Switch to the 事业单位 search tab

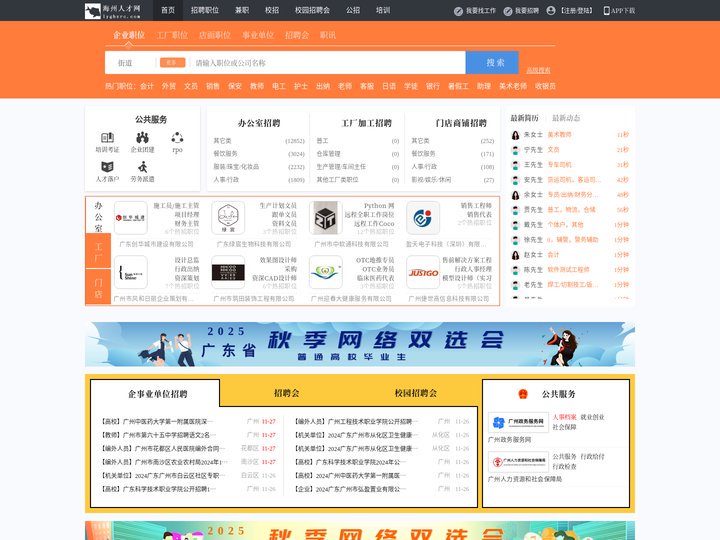click(258, 35)
